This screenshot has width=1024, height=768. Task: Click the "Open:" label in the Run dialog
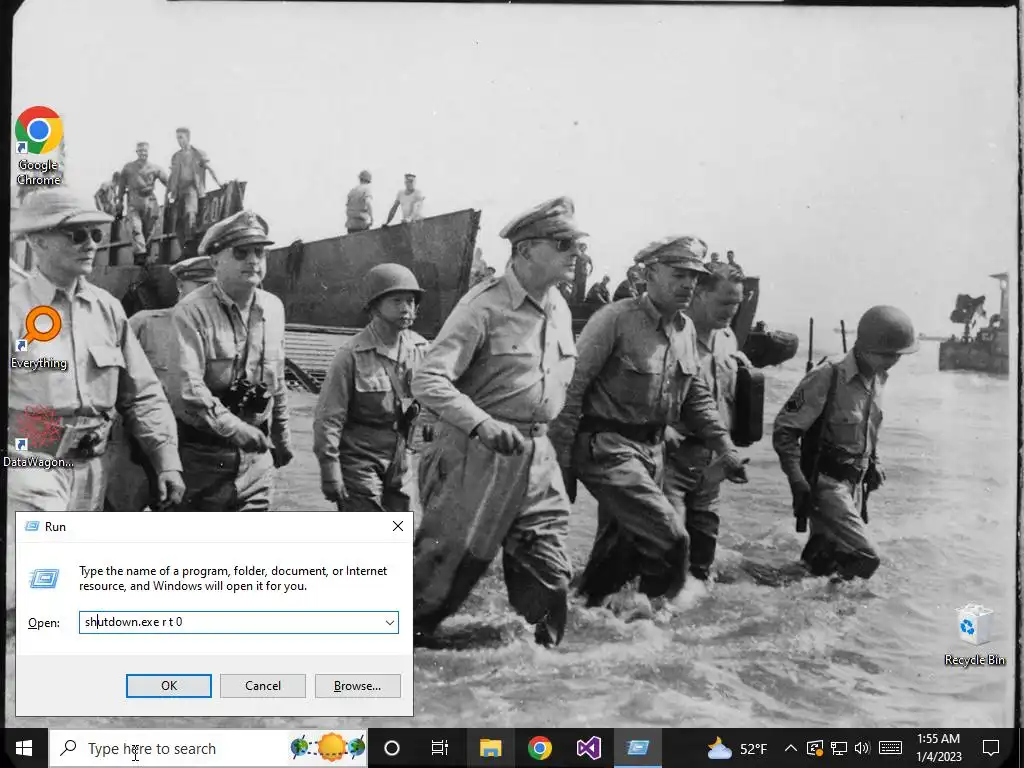tap(44, 623)
